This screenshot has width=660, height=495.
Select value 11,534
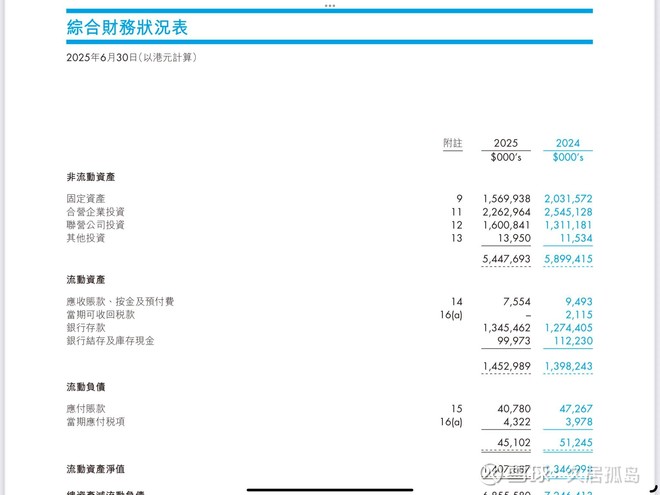click(x=576, y=238)
